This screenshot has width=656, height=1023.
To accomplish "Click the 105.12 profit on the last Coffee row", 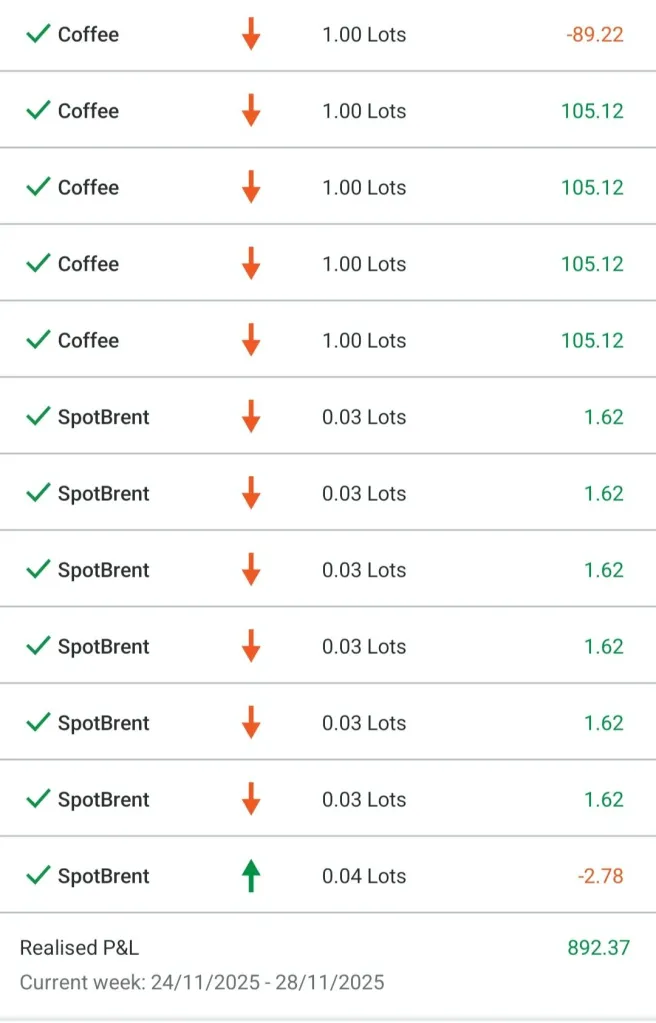I will click(x=592, y=340).
